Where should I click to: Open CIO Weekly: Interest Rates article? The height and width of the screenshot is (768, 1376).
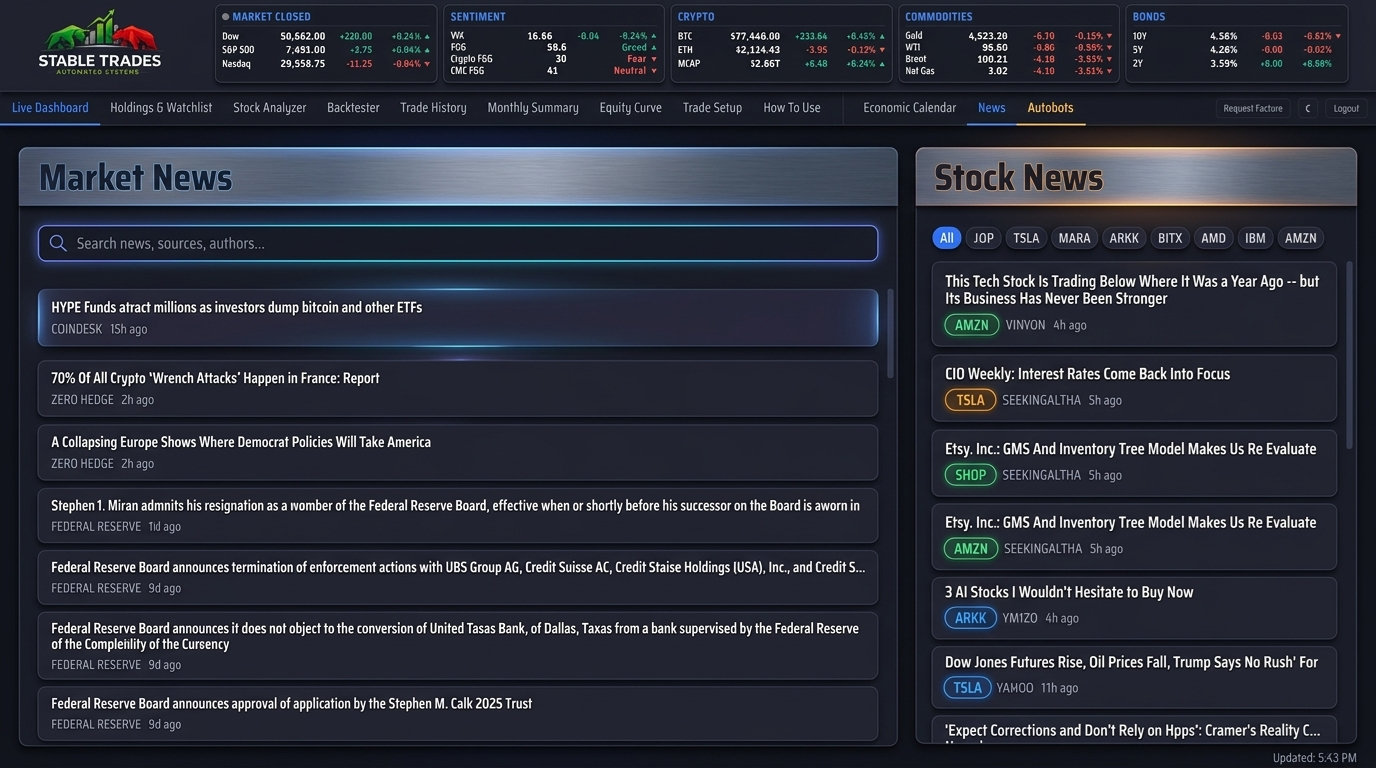point(1134,387)
